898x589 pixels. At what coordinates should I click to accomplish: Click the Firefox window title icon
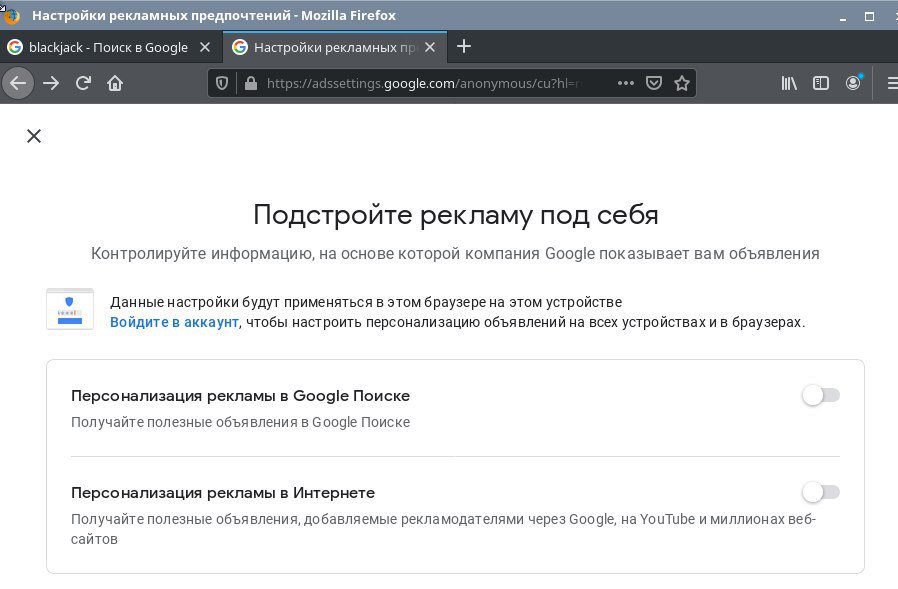click(11, 15)
